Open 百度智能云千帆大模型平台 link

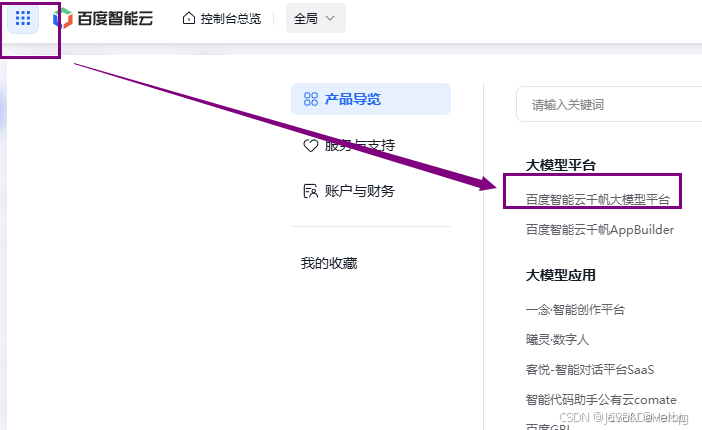point(598,199)
